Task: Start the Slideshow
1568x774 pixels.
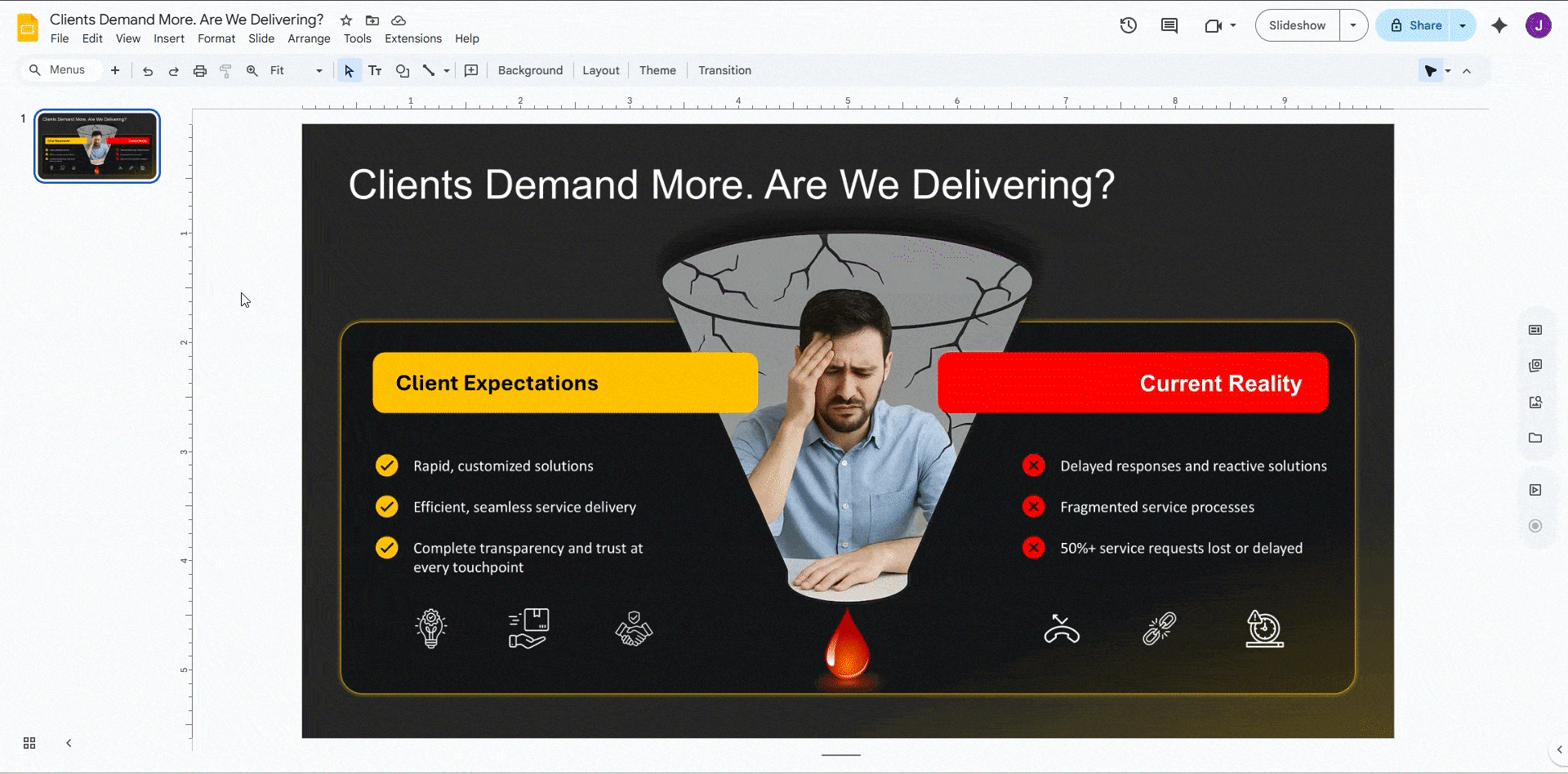Action: 1297,25
